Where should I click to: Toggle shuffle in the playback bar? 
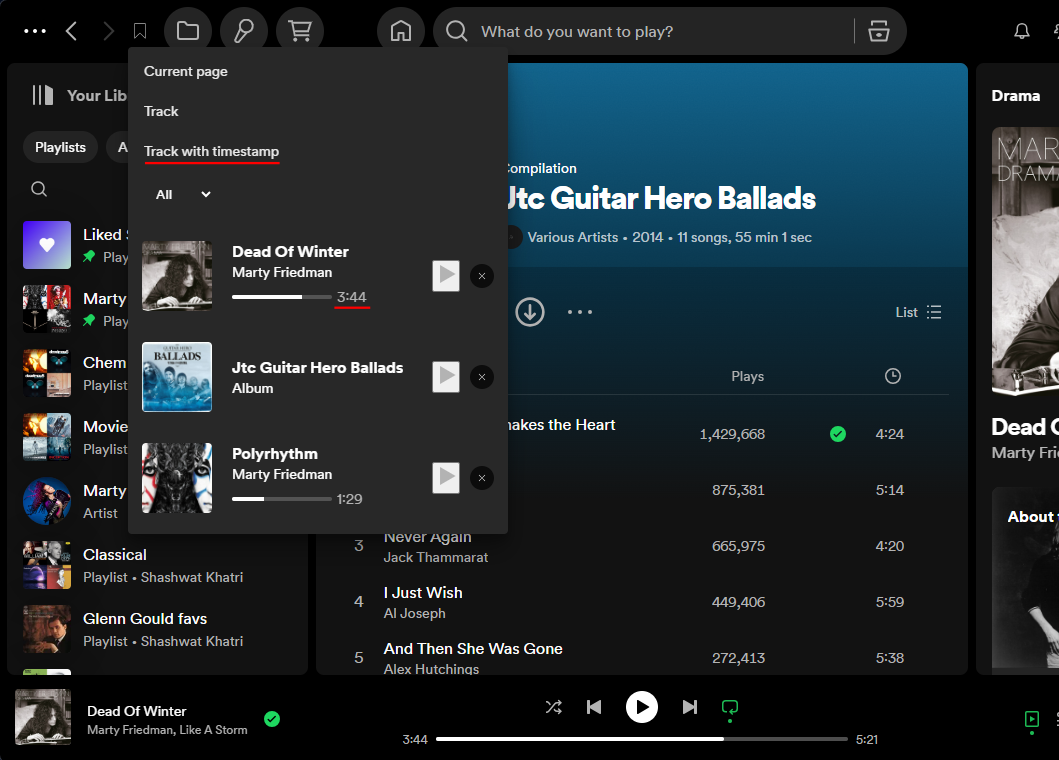pyautogui.click(x=553, y=707)
